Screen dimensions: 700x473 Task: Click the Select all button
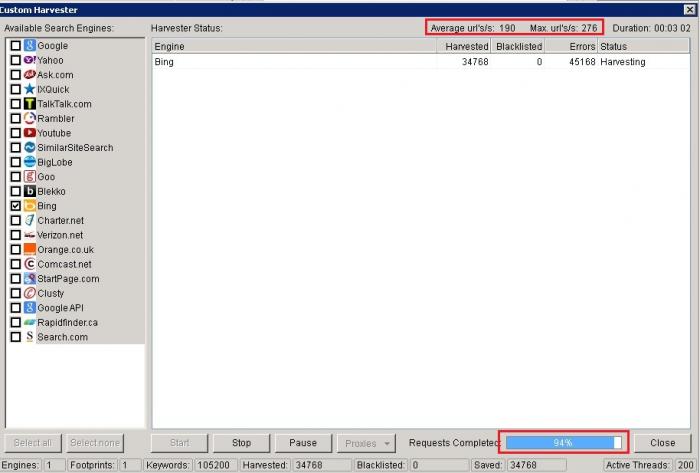click(33, 443)
